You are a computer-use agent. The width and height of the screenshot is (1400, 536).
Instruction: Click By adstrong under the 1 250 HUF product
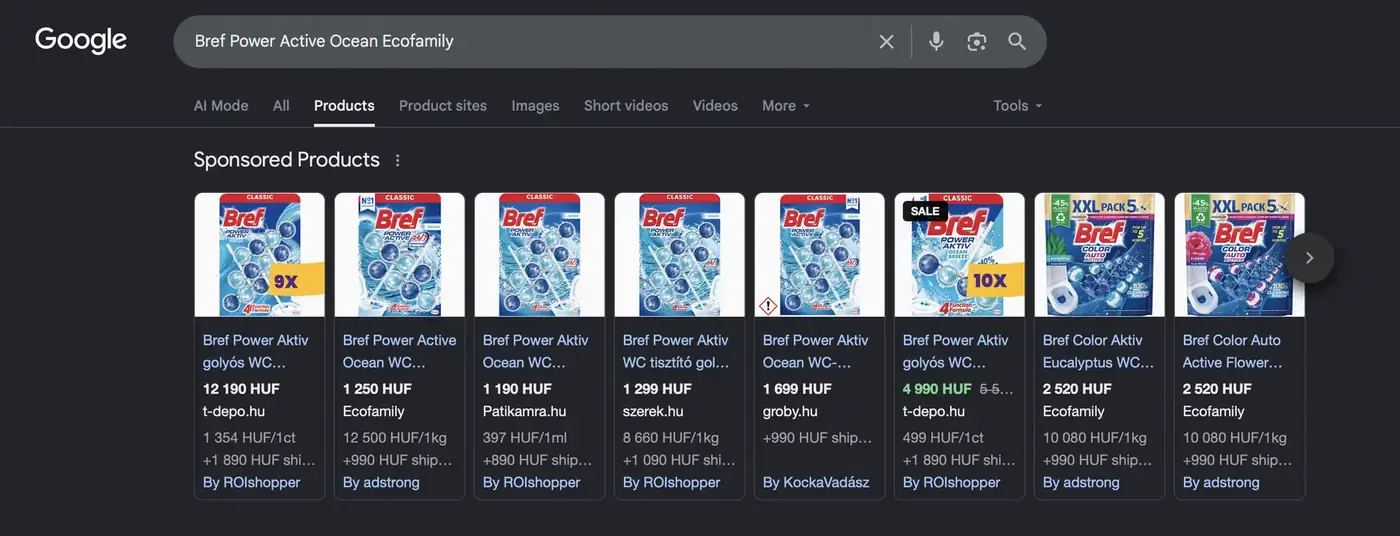point(381,482)
